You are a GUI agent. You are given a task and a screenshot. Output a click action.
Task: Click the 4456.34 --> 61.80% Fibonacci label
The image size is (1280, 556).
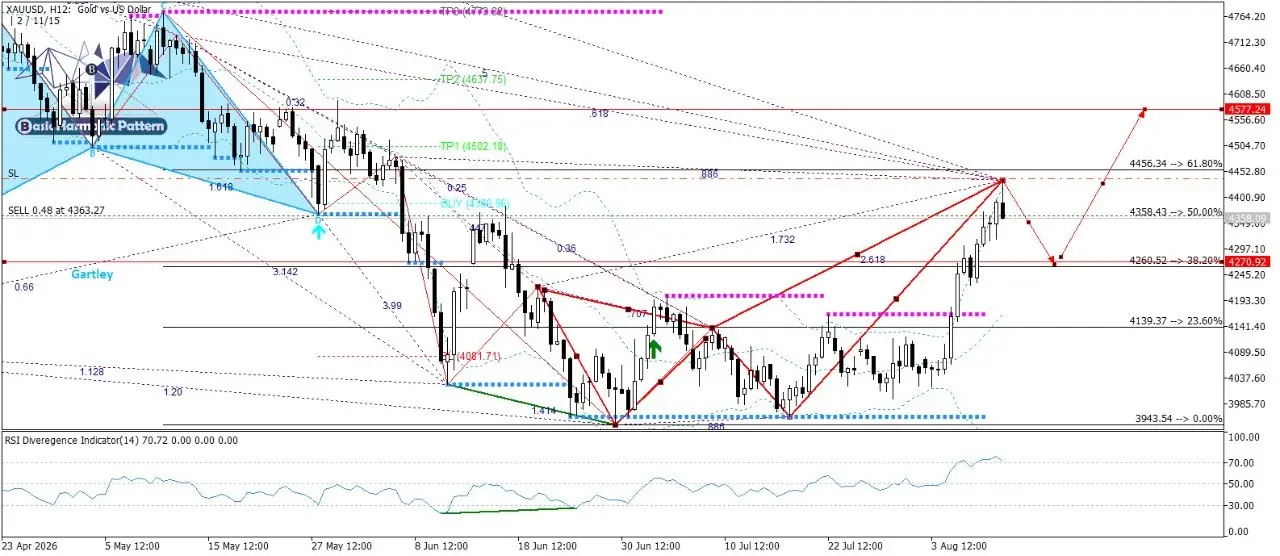(x=1176, y=162)
